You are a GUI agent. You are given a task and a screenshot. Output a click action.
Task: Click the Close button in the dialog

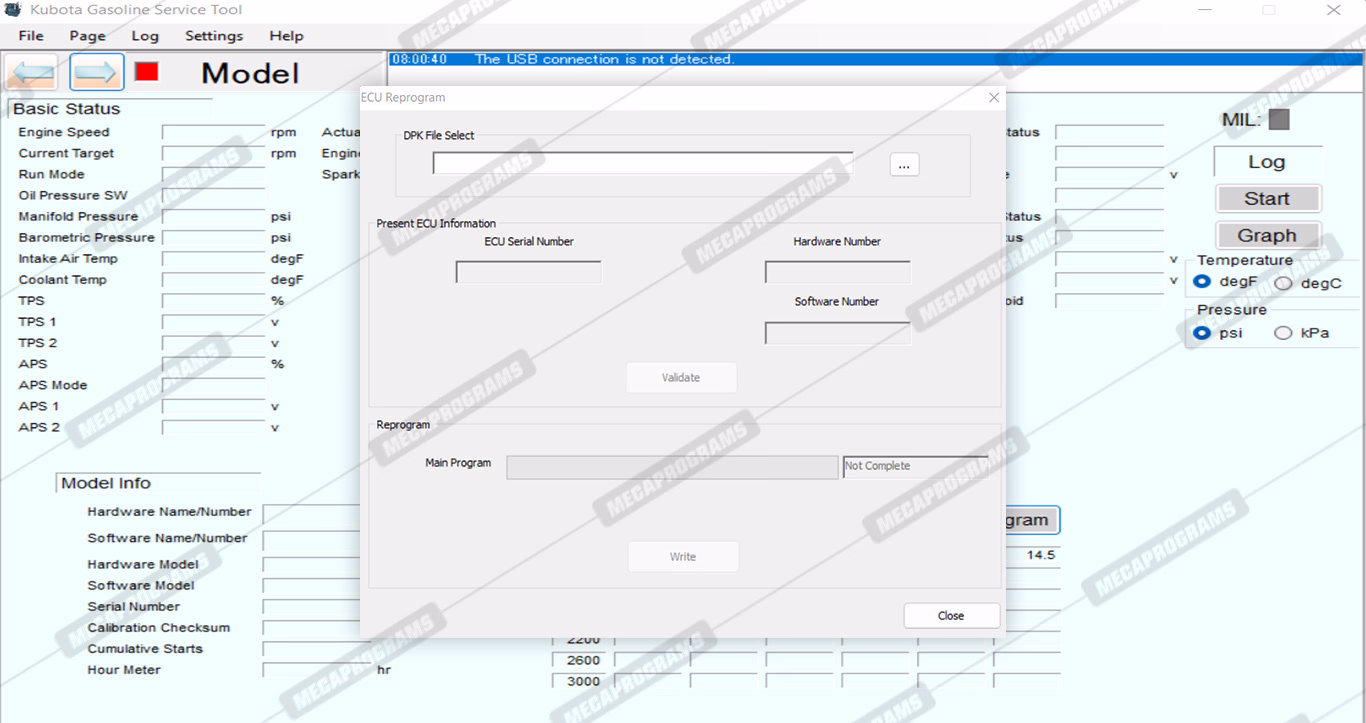[951, 616]
